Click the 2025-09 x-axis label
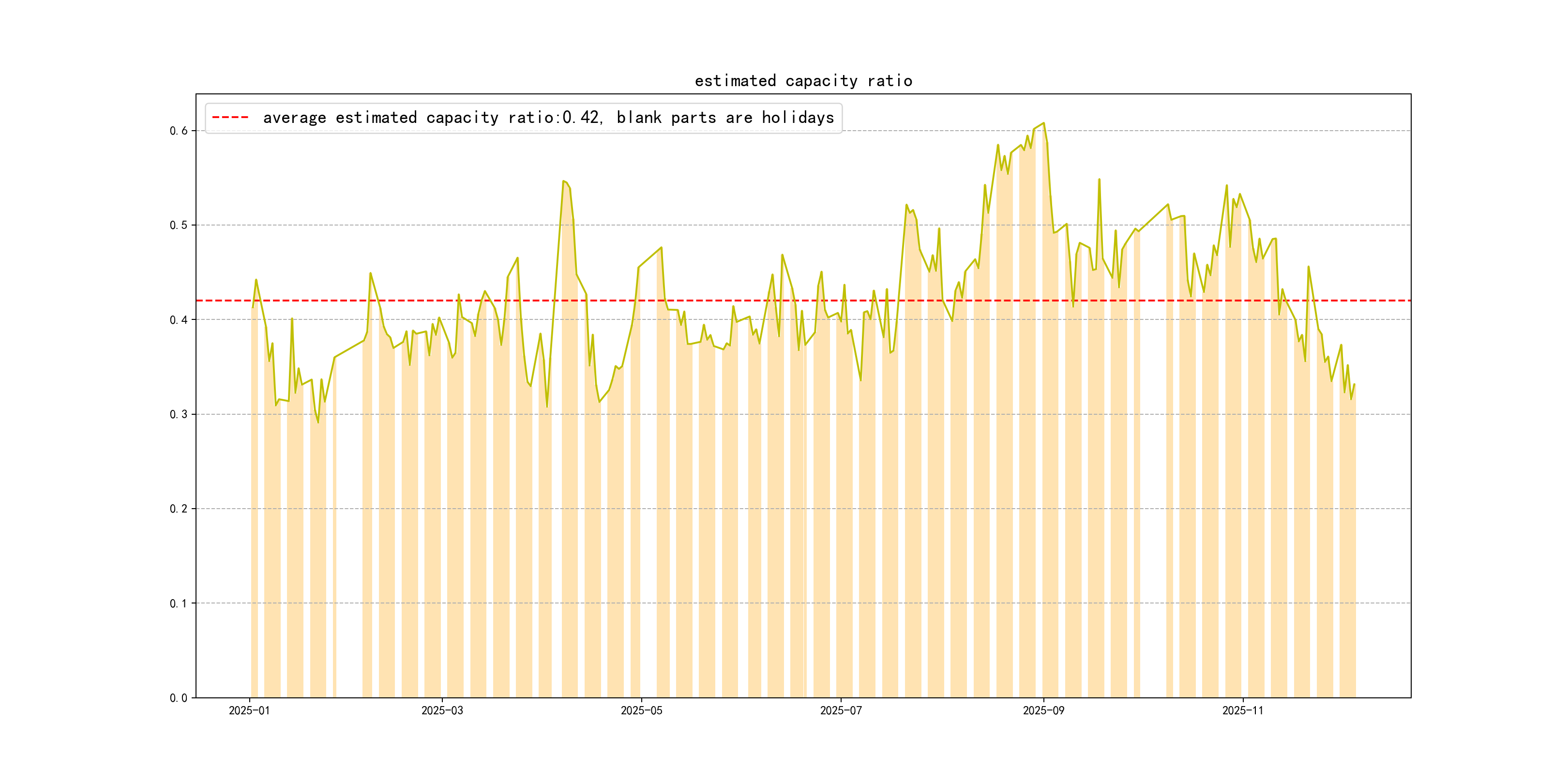This screenshot has height=784, width=1568. 1043,710
